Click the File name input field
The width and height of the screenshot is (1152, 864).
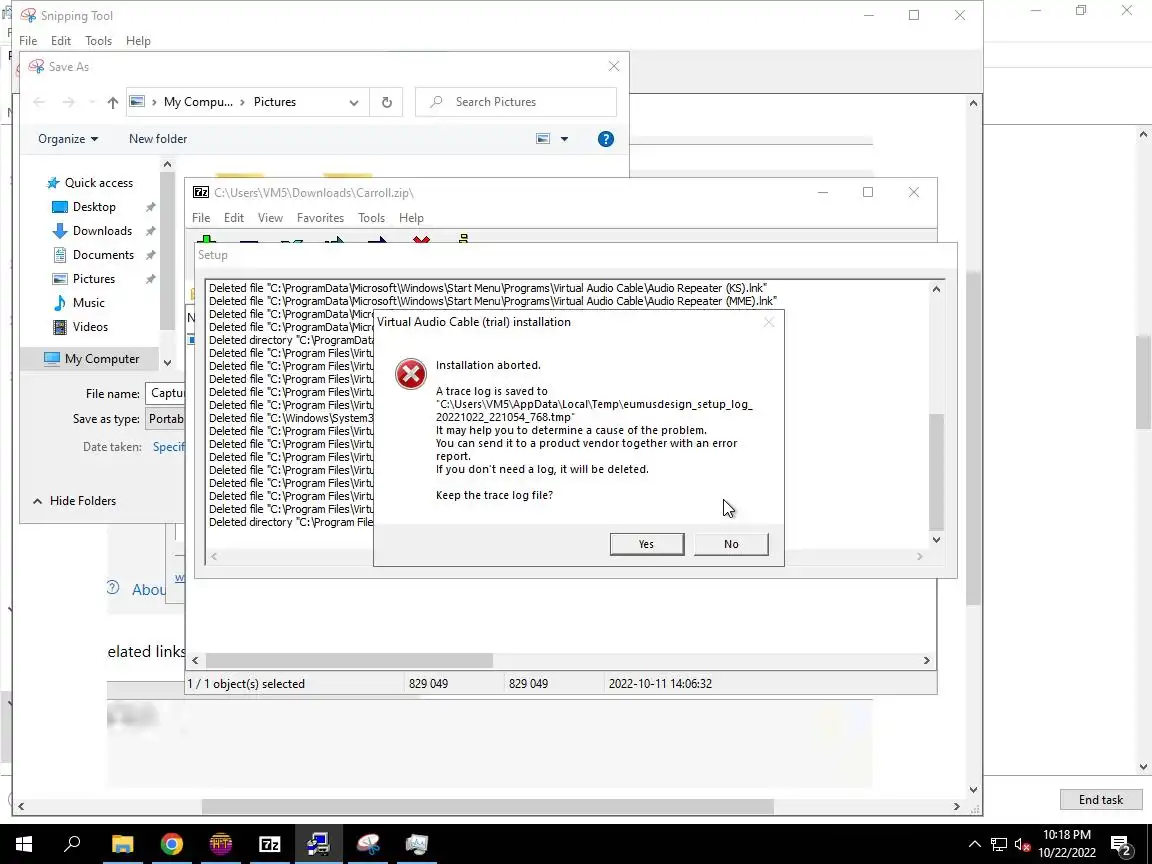(166, 393)
